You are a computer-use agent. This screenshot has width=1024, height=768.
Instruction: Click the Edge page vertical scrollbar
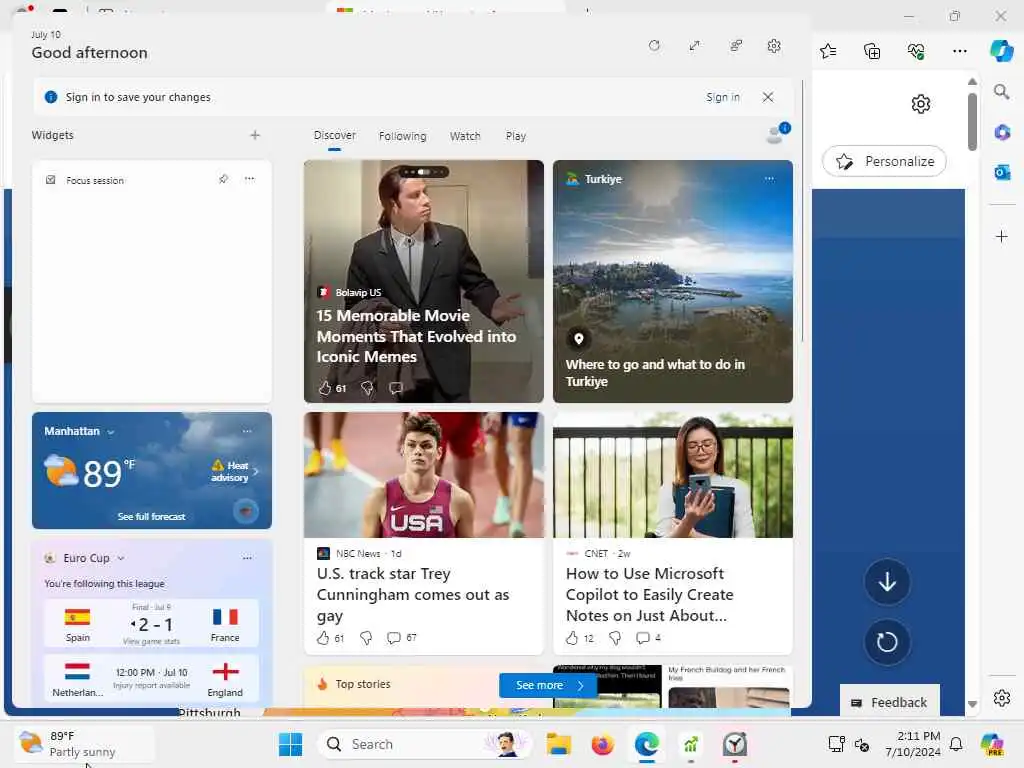(x=972, y=121)
